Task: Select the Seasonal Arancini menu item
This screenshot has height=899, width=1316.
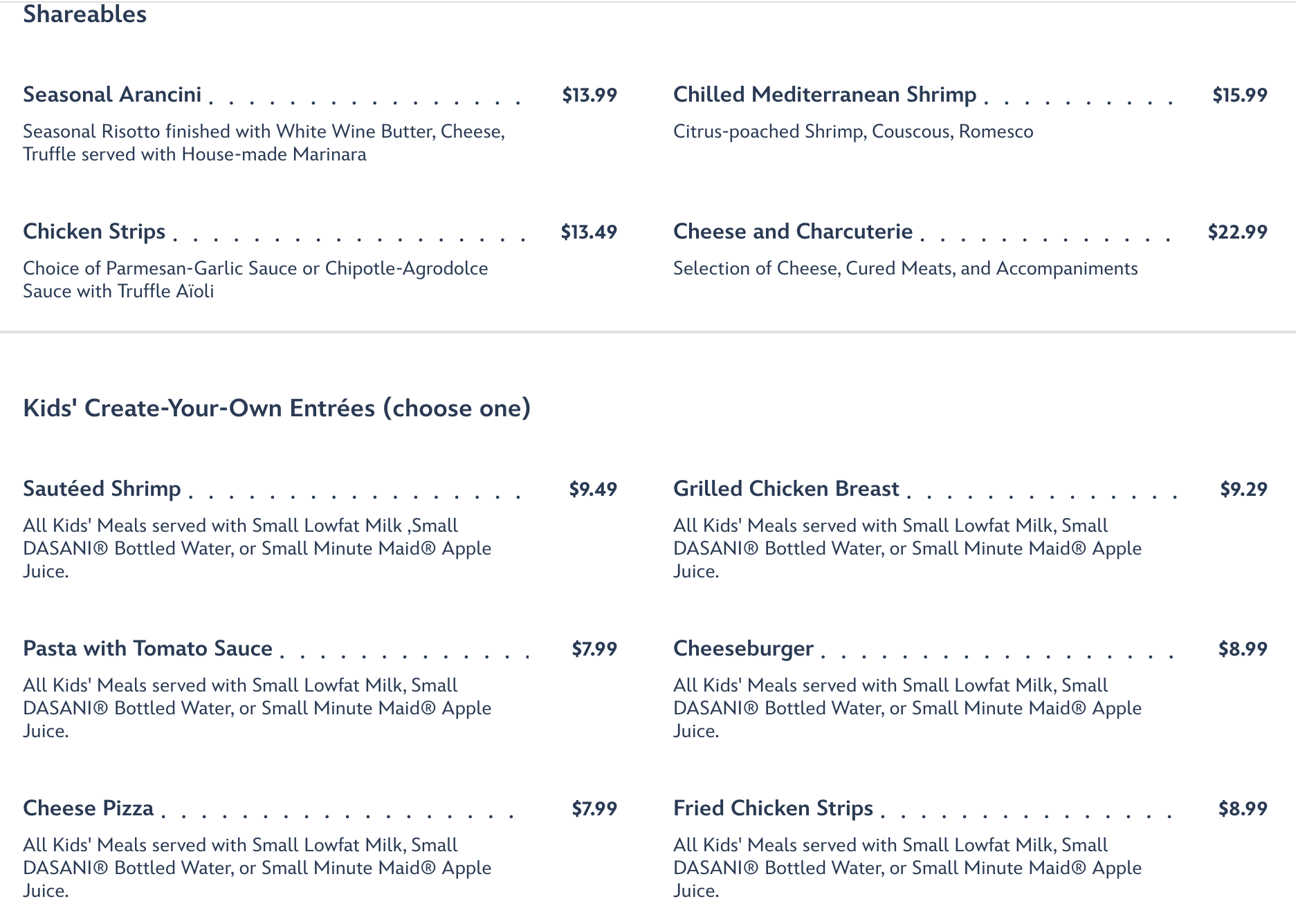Action: coord(112,95)
